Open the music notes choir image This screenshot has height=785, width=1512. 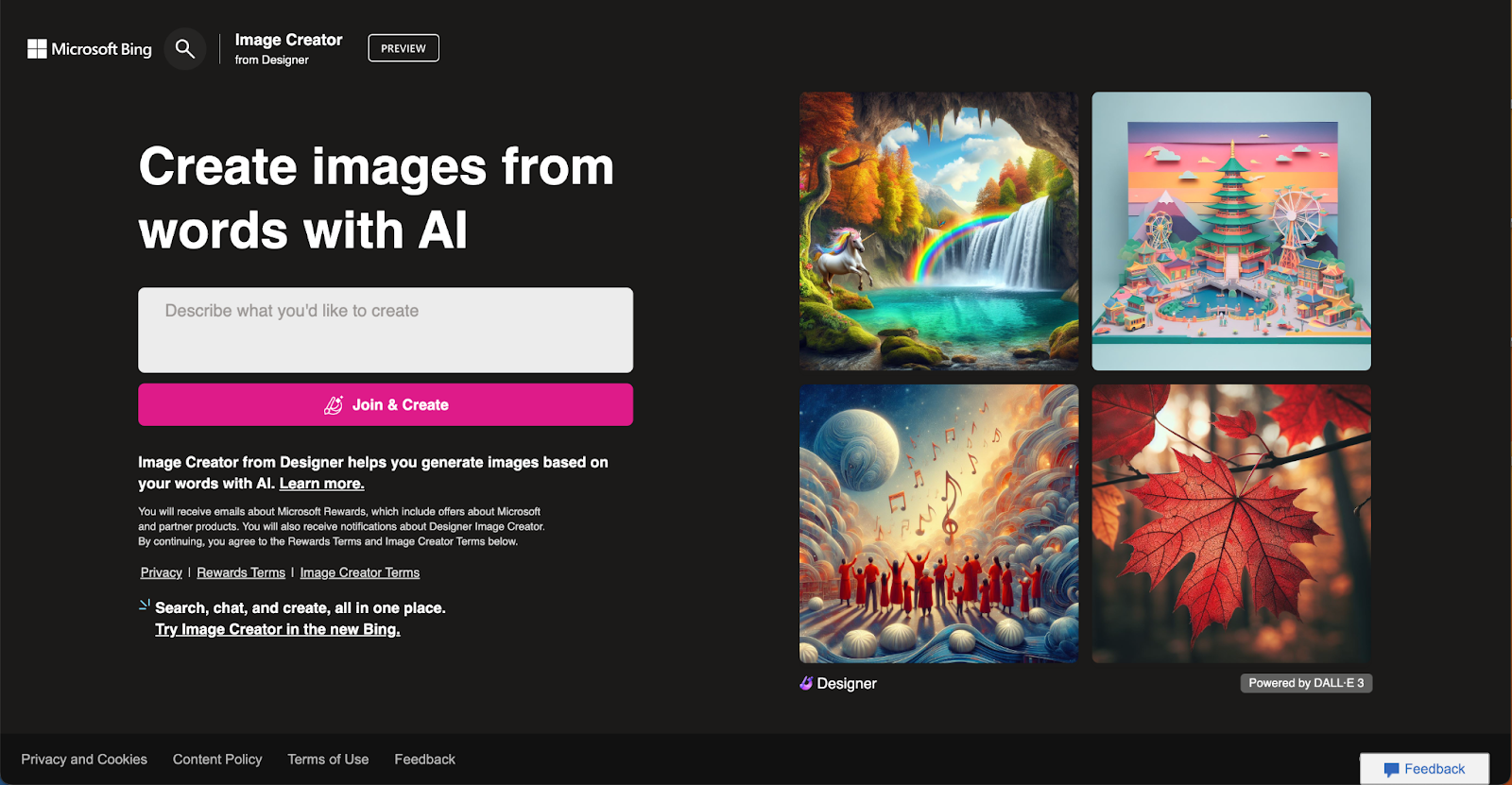(x=938, y=523)
